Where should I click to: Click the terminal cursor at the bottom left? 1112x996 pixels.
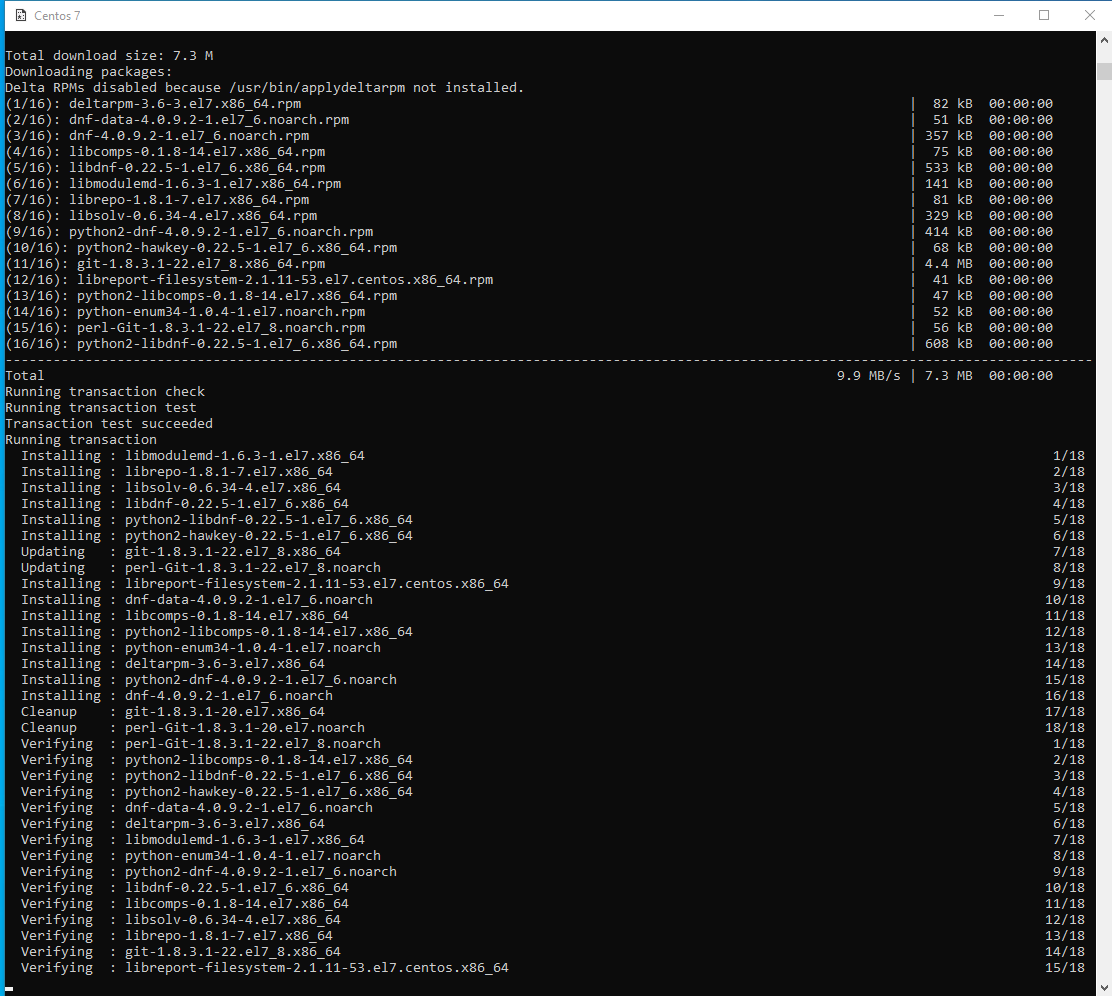point(9,986)
